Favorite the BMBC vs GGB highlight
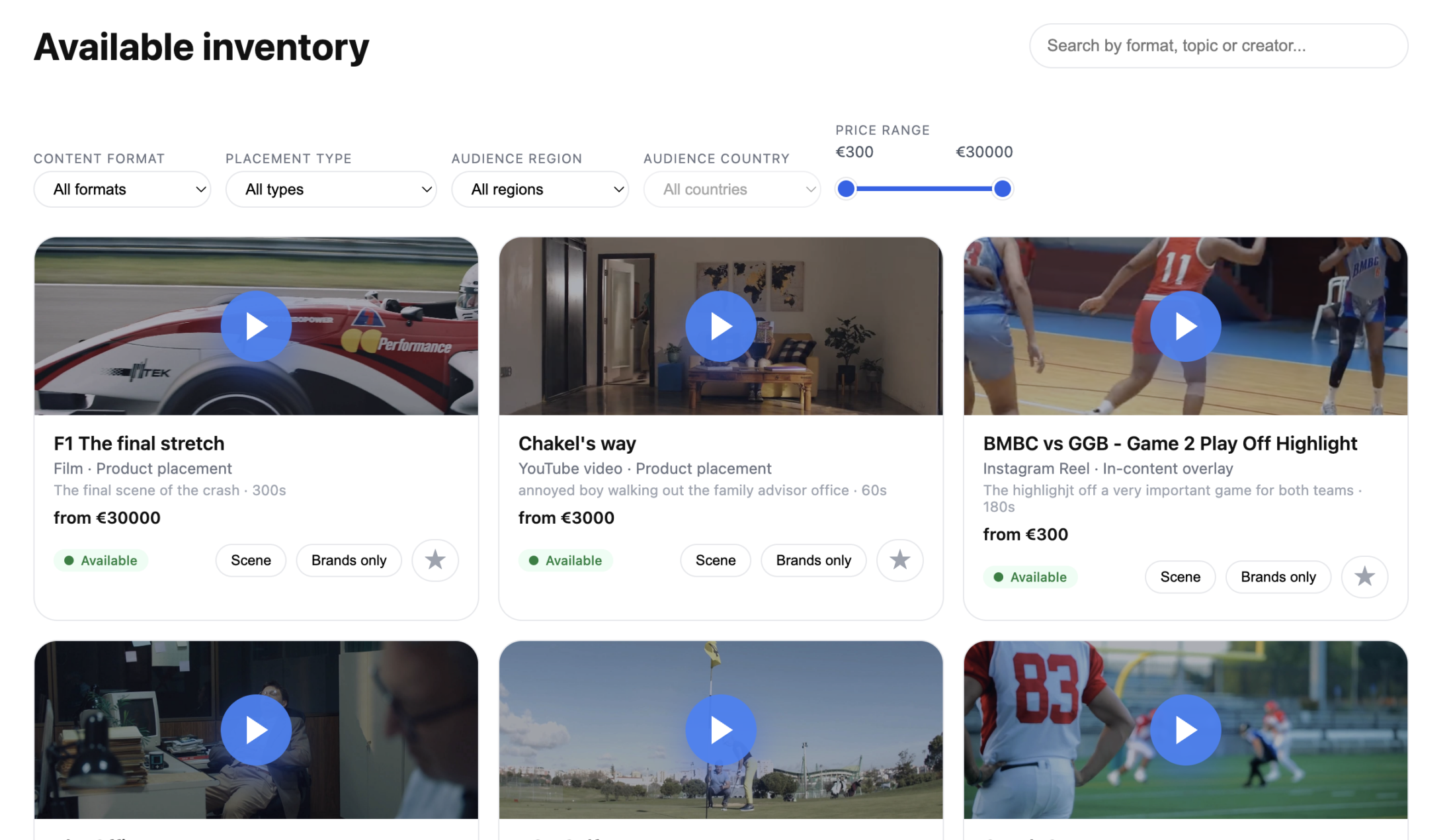The width and height of the screenshot is (1453, 840). [x=1364, y=577]
